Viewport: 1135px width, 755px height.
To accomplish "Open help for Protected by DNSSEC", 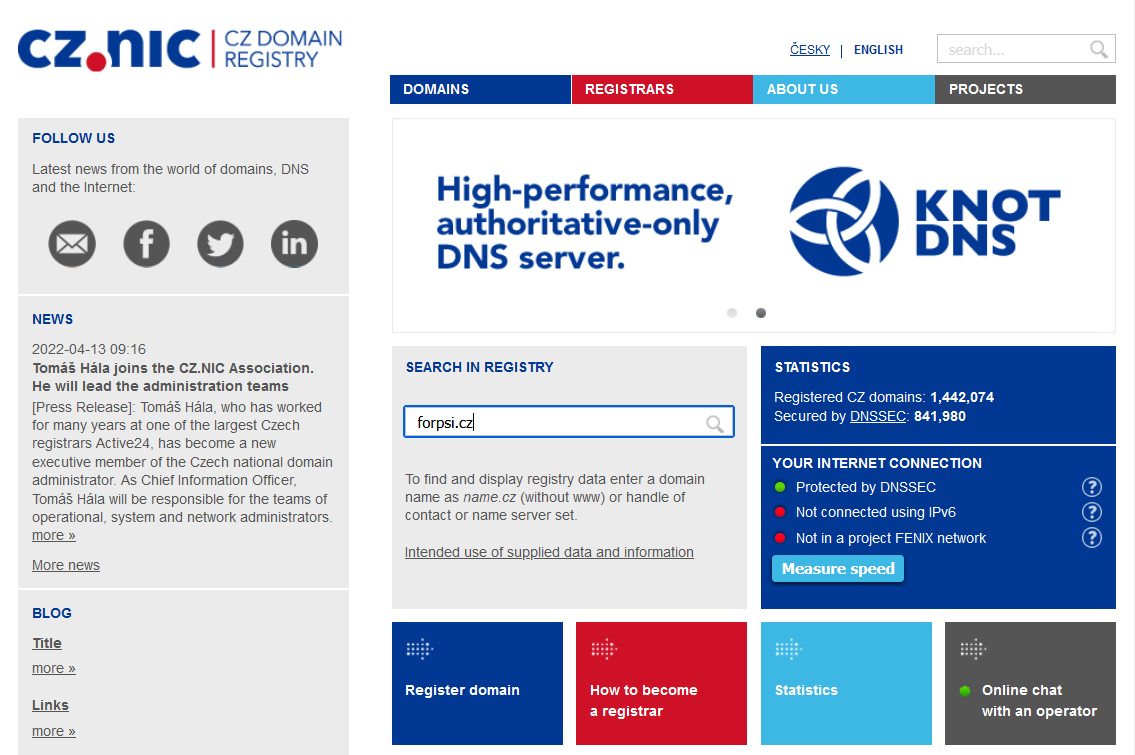I will pyautogui.click(x=1092, y=487).
